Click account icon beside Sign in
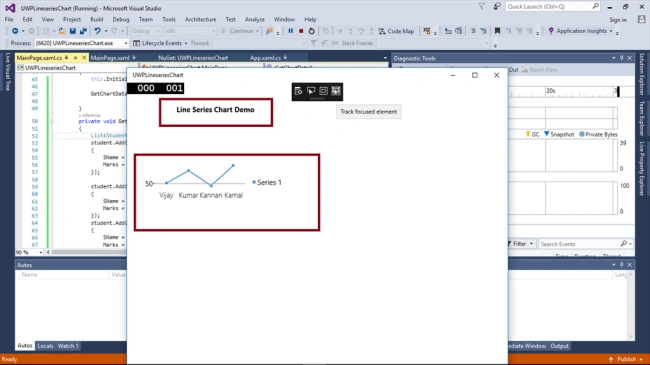The height and width of the screenshot is (365, 650). pyautogui.click(x=642, y=19)
